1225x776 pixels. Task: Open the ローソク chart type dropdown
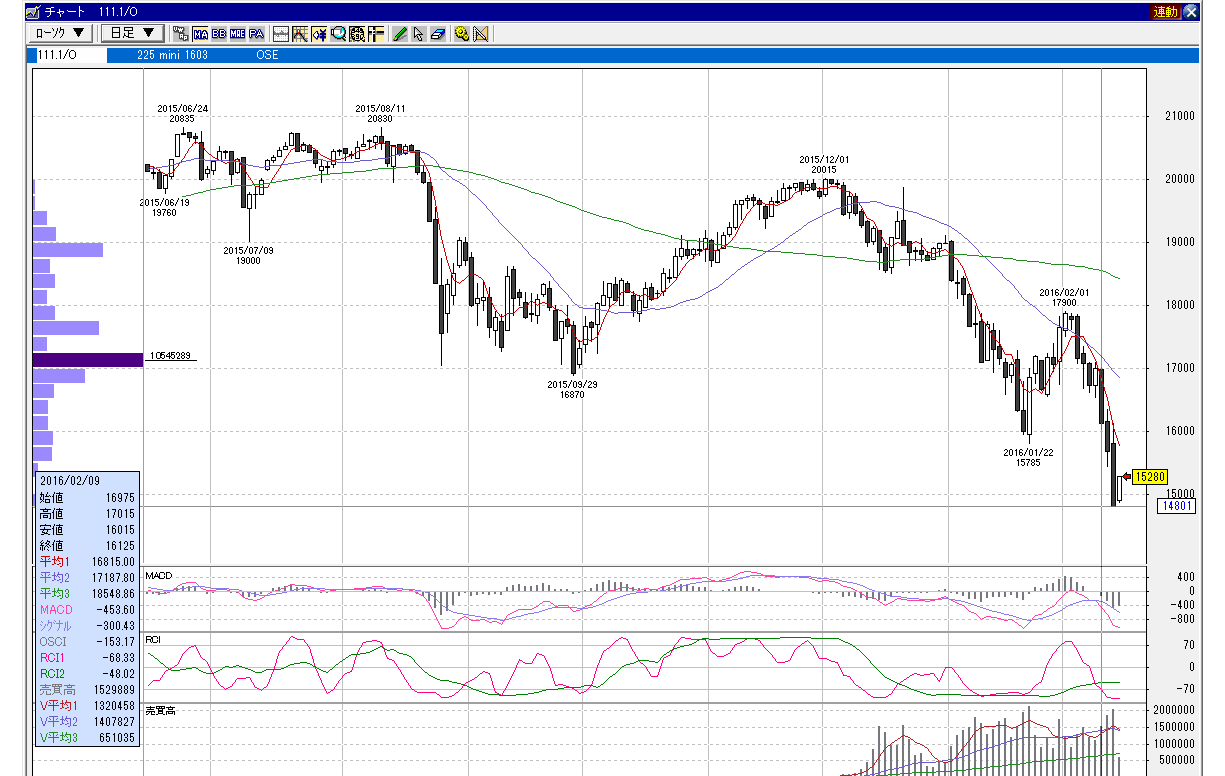point(61,33)
